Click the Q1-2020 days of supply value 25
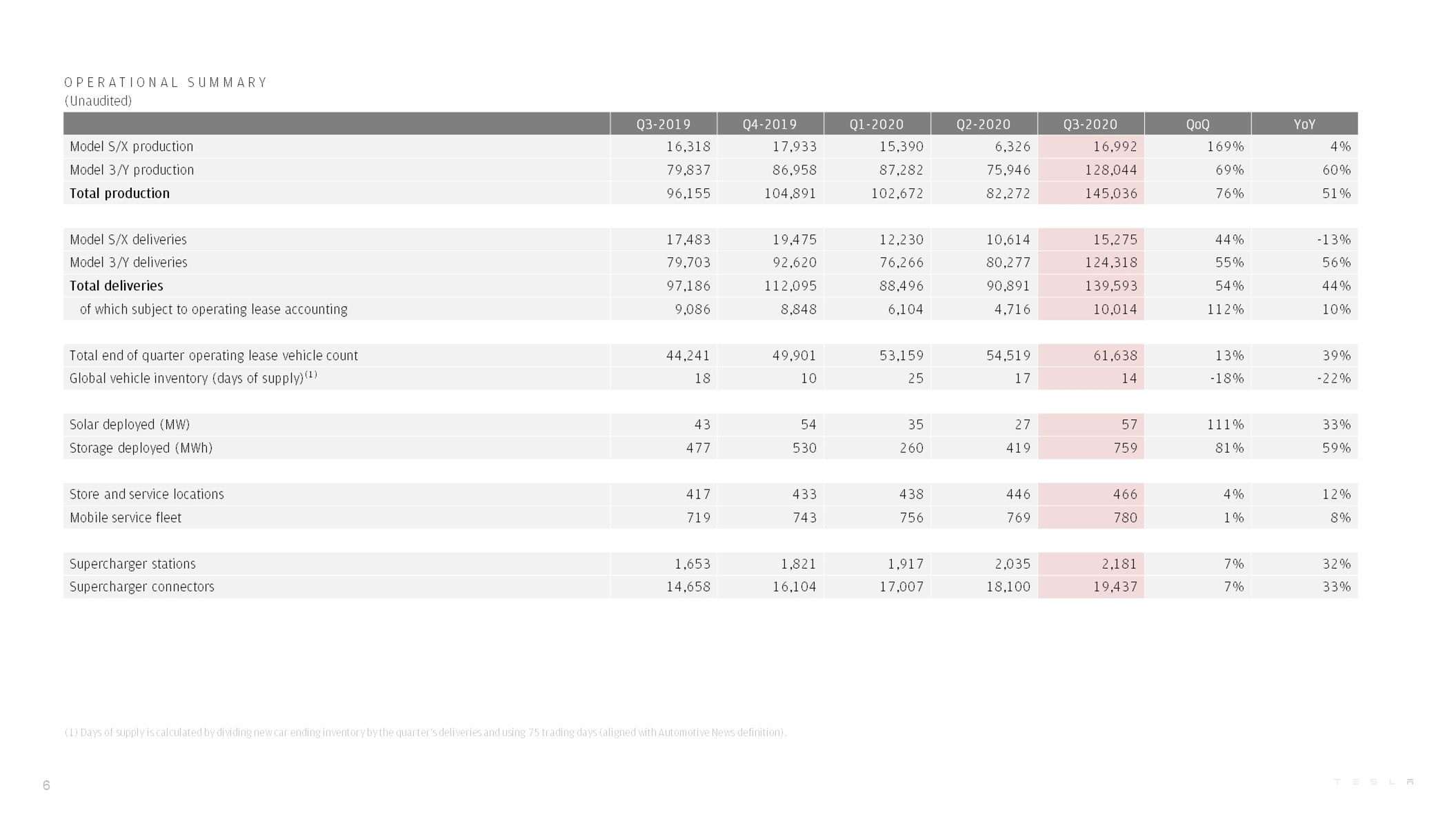Viewport: 1456px width, 819px height. [916, 378]
